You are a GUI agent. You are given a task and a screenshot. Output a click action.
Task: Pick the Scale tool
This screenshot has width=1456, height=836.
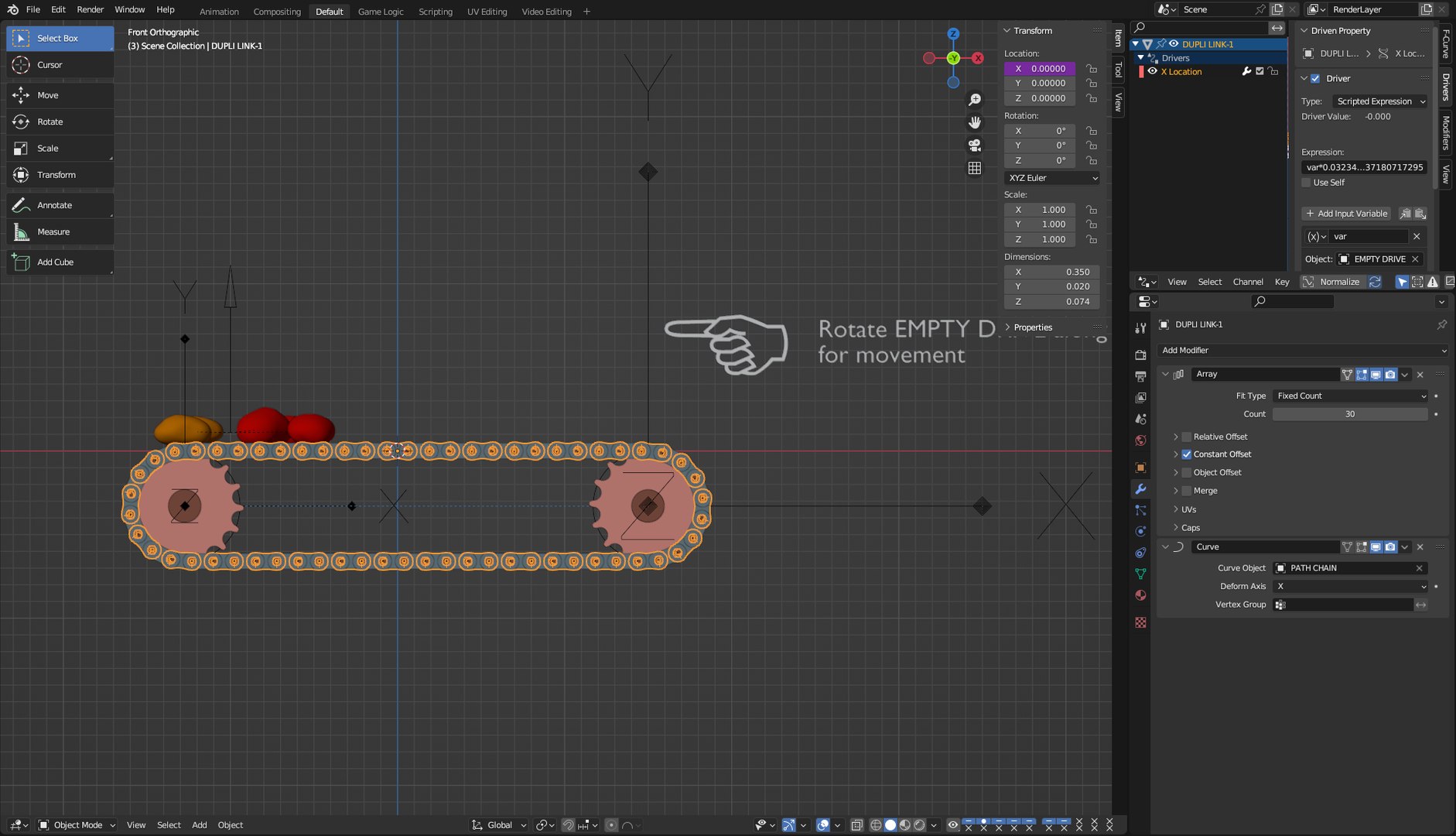click(x=60, y=148)
